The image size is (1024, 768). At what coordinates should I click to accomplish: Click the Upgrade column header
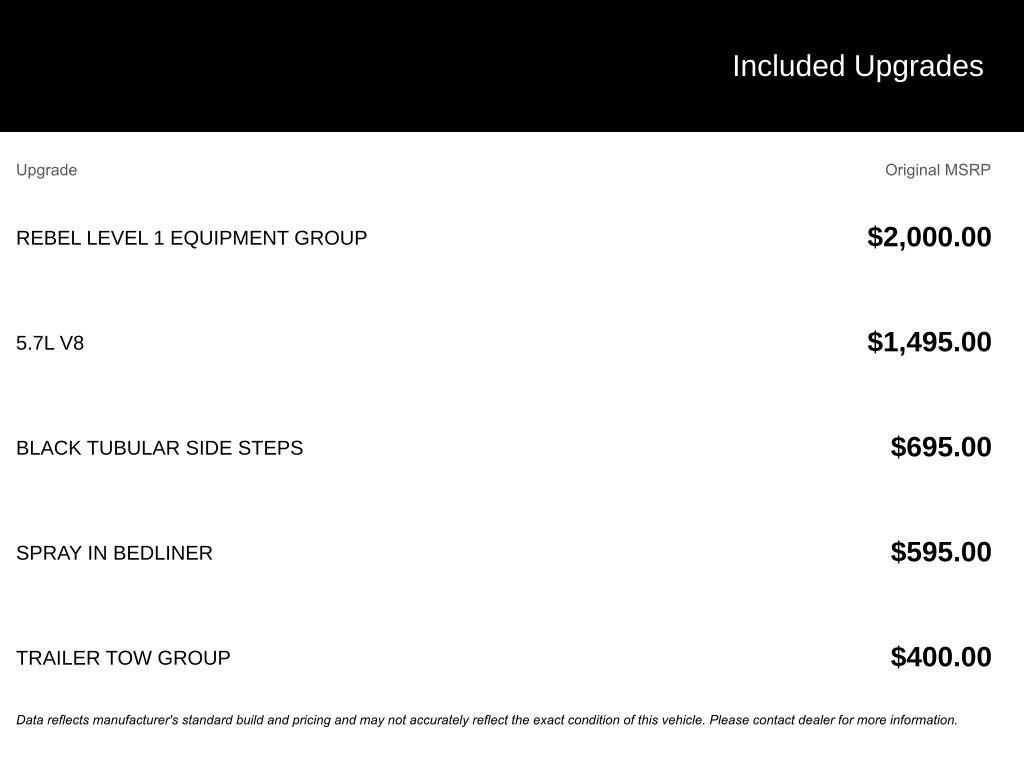coord(46,170)
